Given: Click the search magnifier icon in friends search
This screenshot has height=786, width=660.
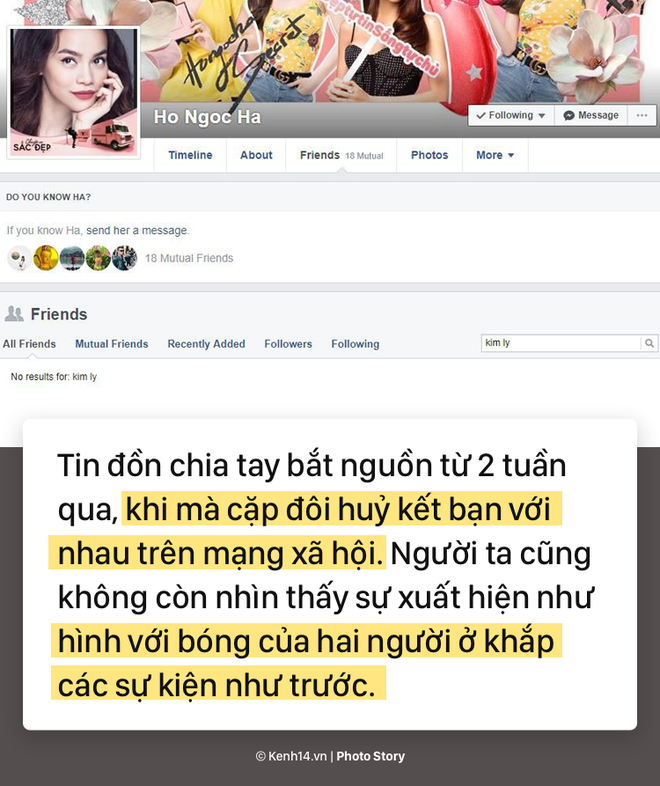Looking at the screenshot, I should (x=649, y=343).
